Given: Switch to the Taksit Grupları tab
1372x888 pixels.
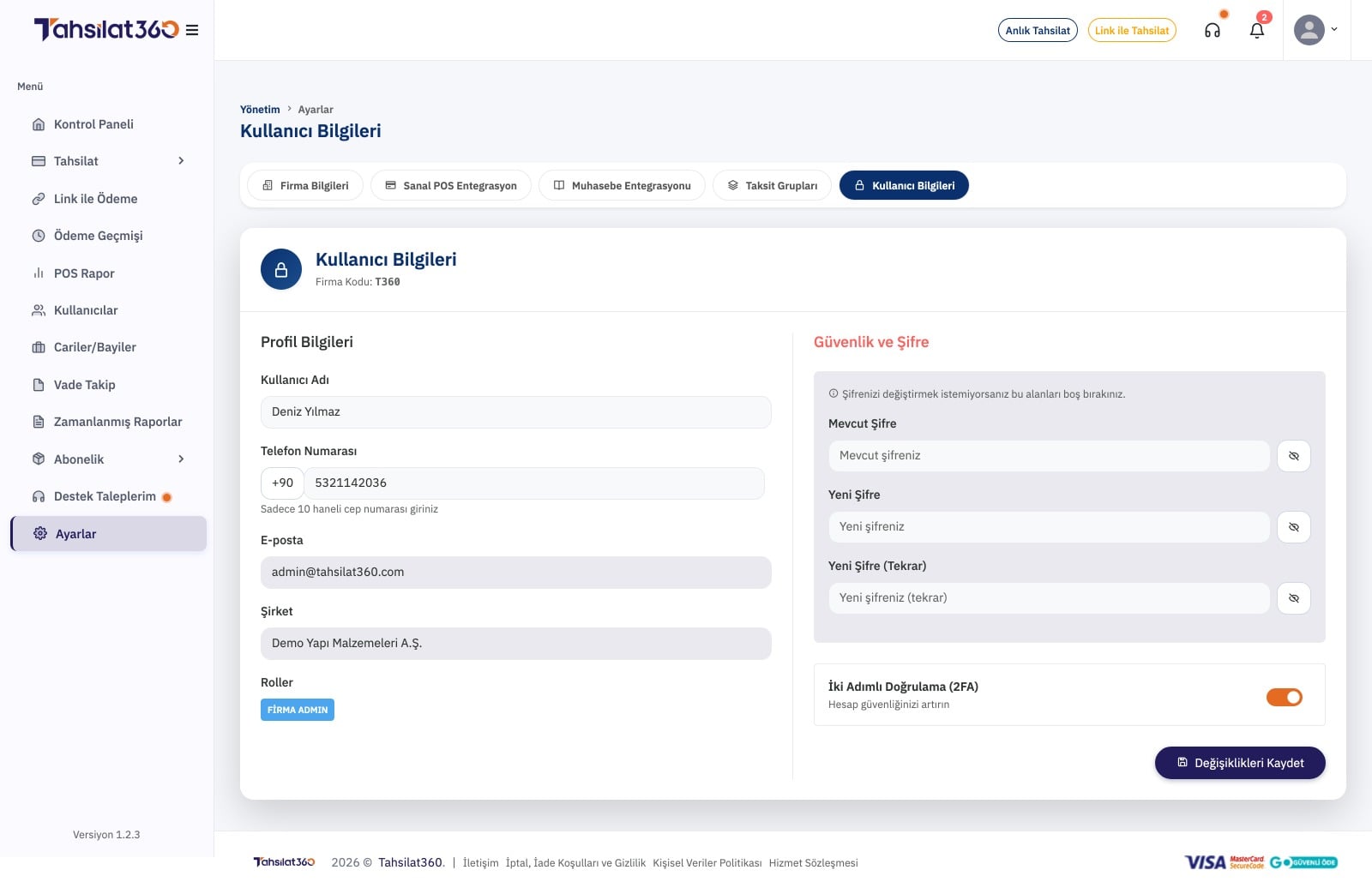Looking at the screenshot, I should click(x=772, y=185).
